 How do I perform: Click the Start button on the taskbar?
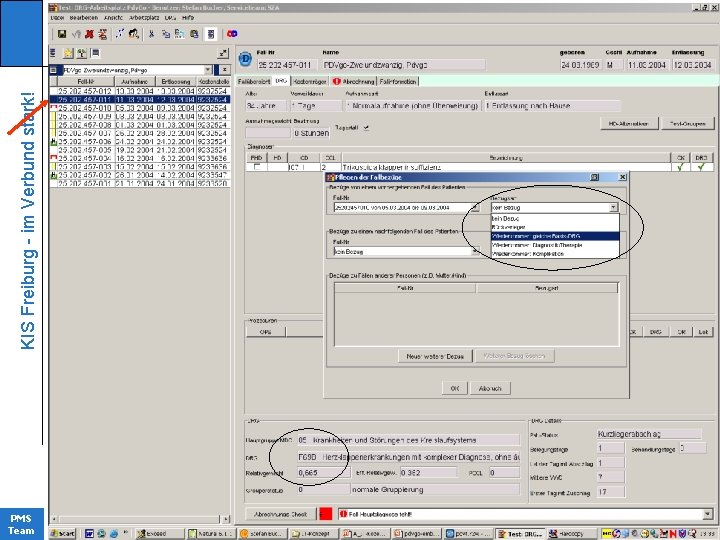click(62, 534)
